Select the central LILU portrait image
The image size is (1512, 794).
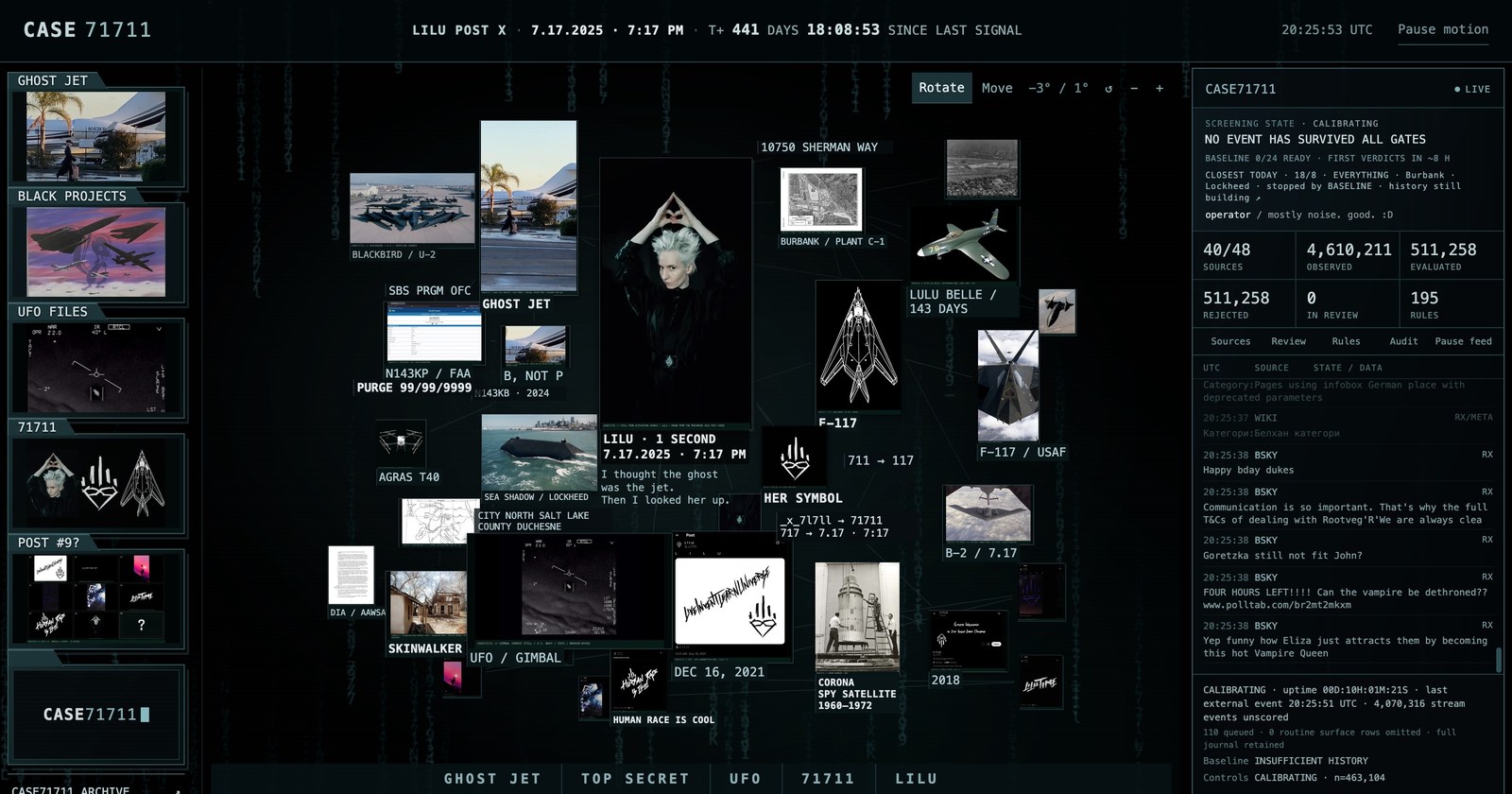pos(676,291)
